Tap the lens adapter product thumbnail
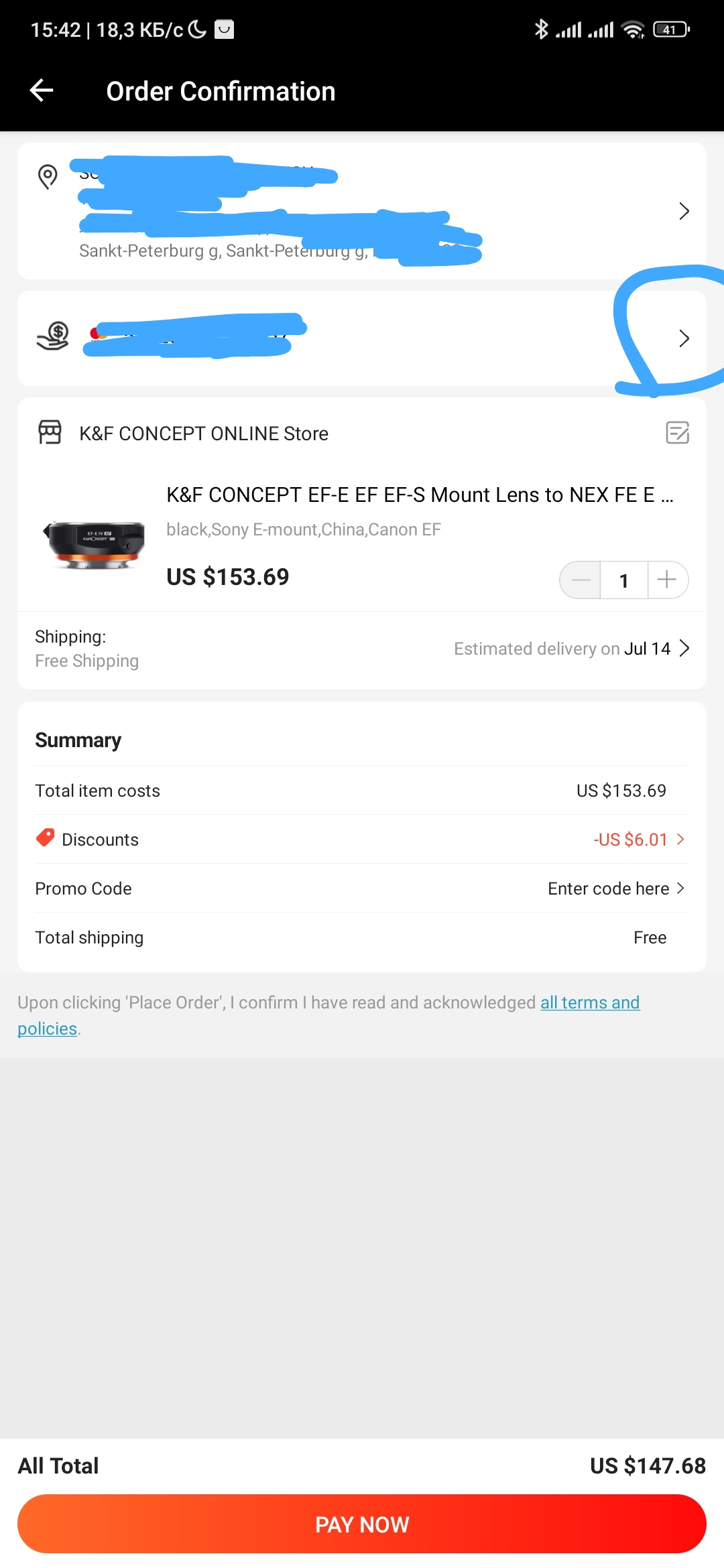Viewport: 724px width, 1568px height. click(94, 543)
